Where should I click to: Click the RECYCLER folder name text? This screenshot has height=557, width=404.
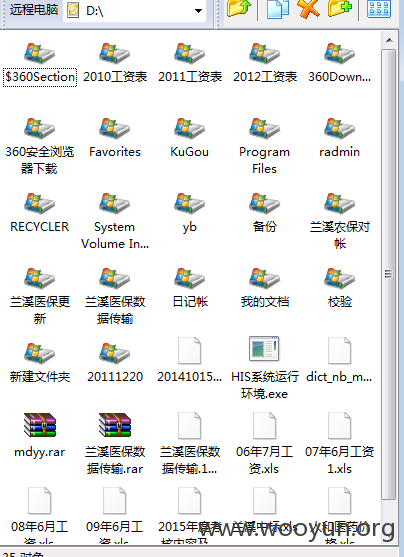39,227
